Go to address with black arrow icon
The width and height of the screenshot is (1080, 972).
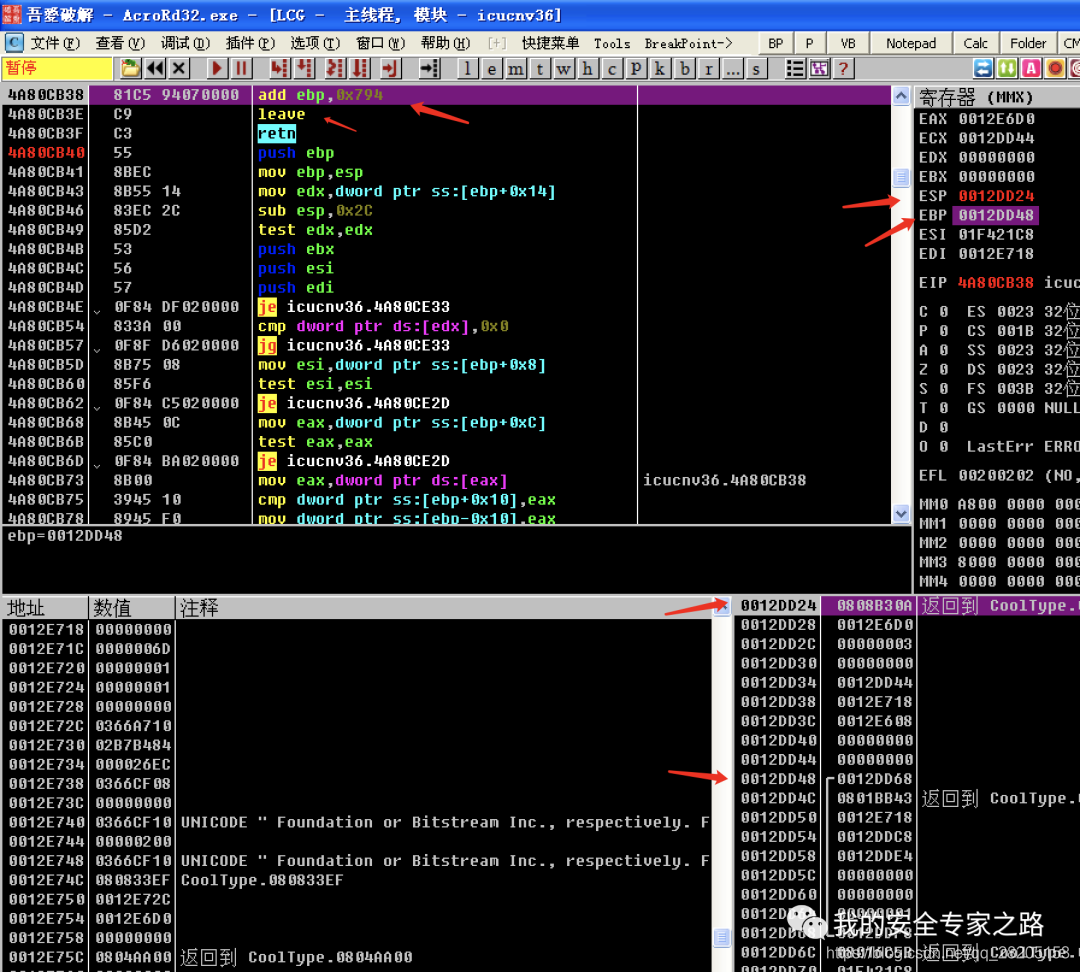pos(429,68)
